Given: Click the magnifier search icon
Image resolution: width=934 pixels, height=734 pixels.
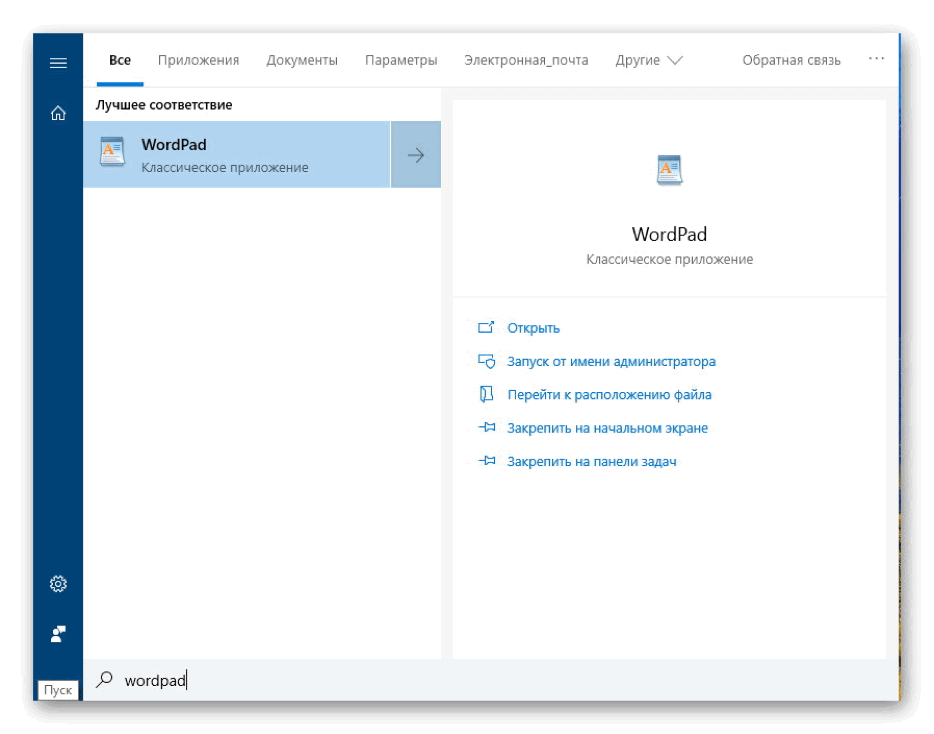Looking at the screenshot, I should tap(104, 679).
